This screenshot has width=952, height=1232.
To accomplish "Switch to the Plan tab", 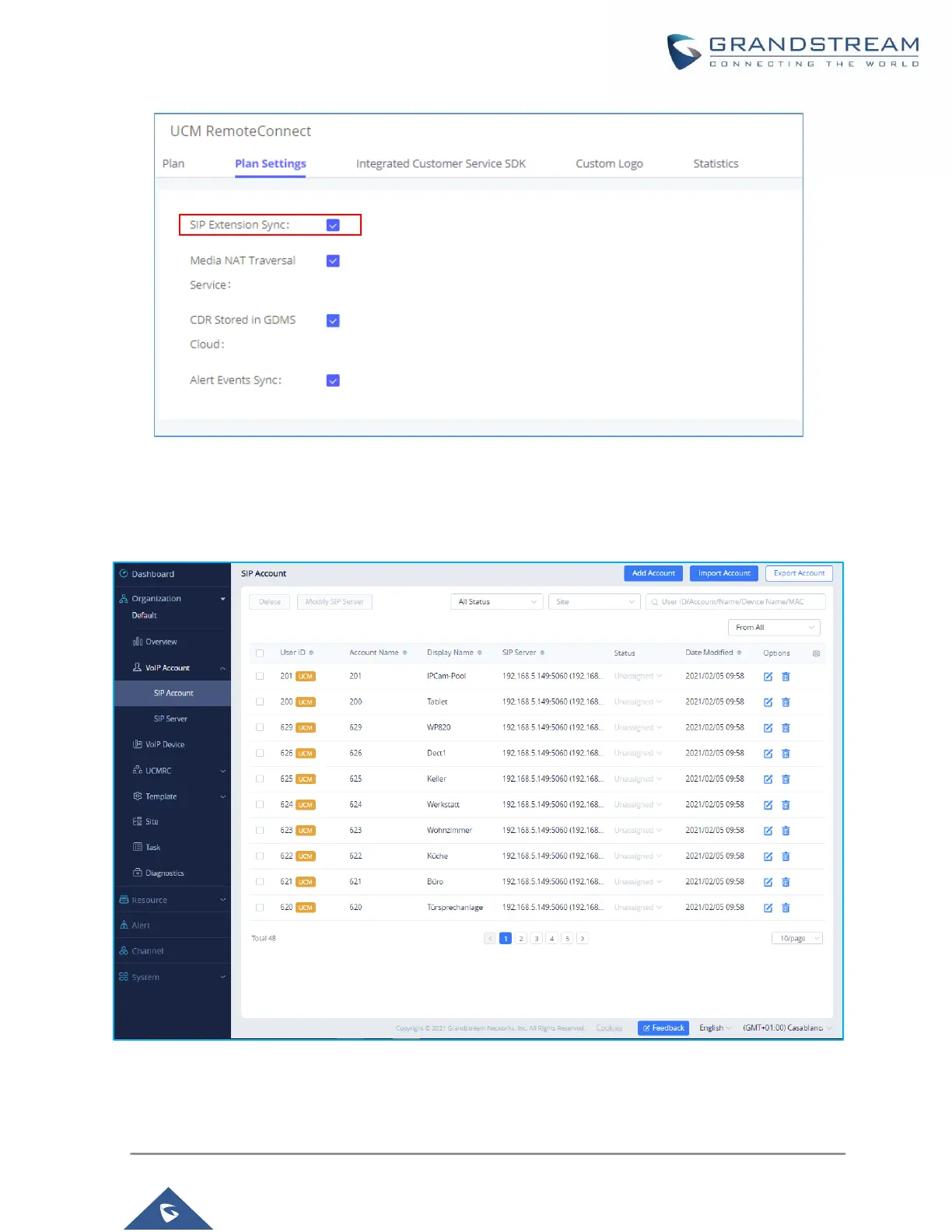I will pyautogui.click(x=173, y=164).
